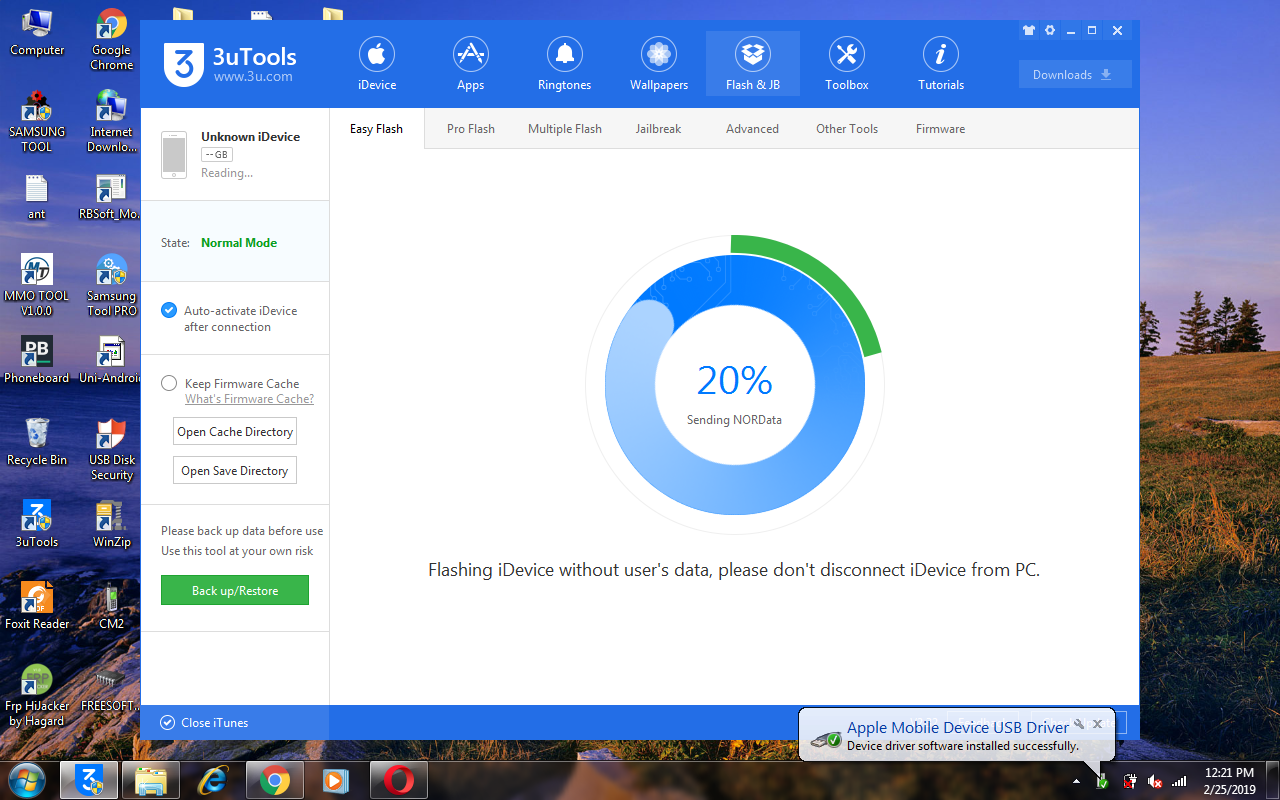Select the 3uTools desktop shortcut
The image size is (1280, 800).
click(37, 524)
